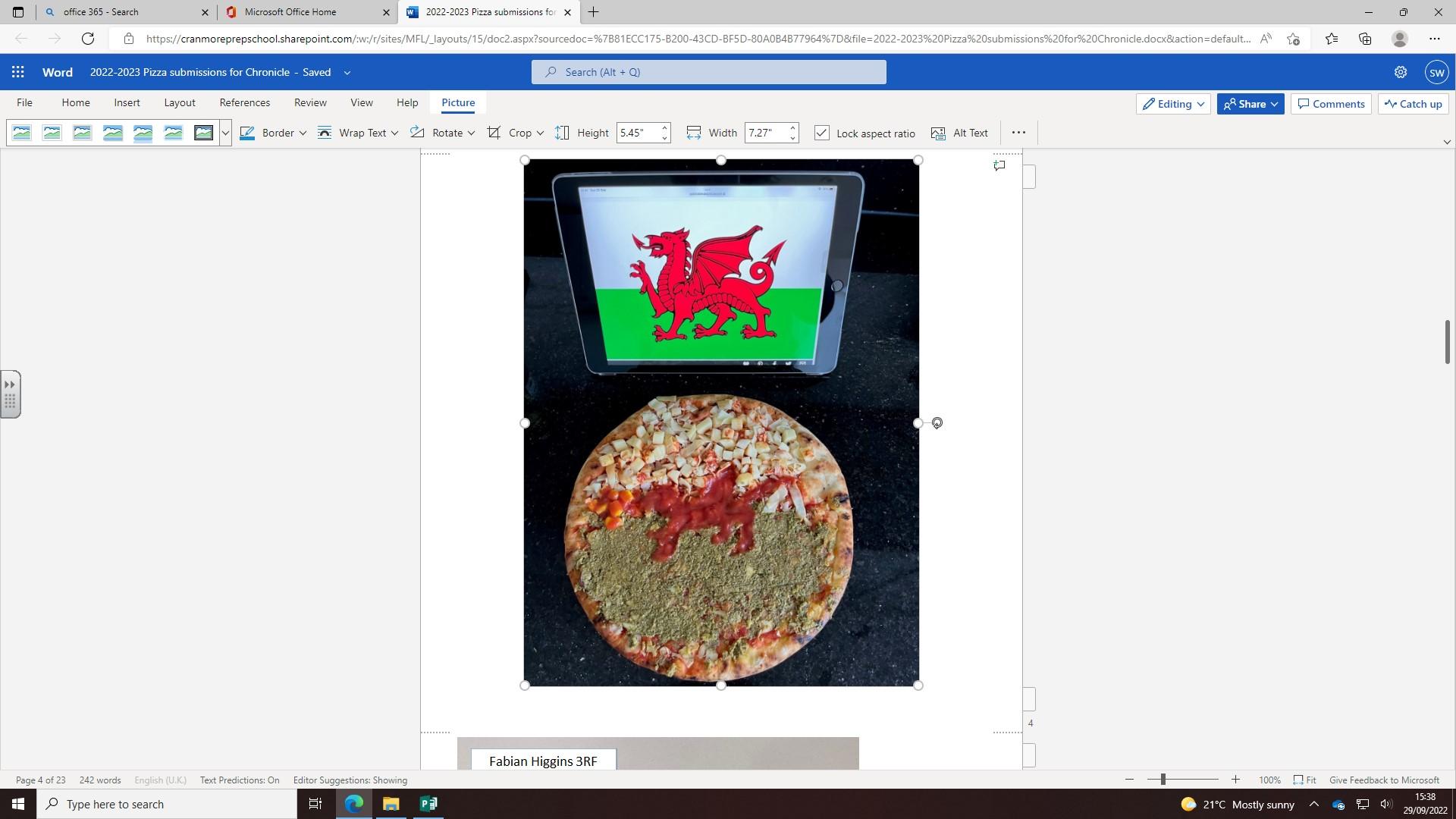Open the Alt Text picture tool
Screen dimensions: 1456x819
pos(959,133)
